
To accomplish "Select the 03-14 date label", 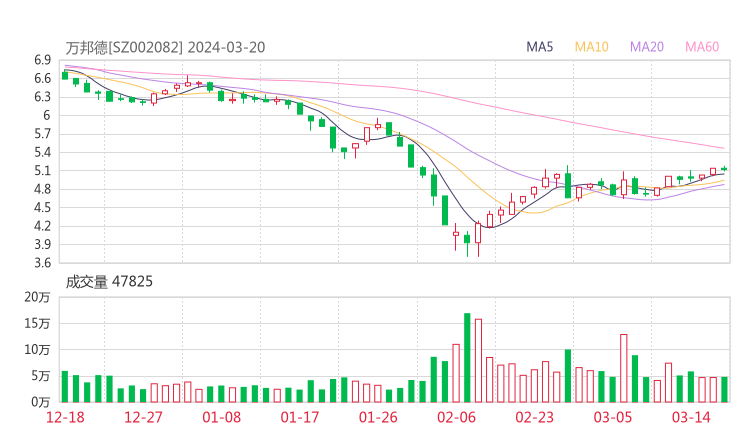I will tap(691, 417).
